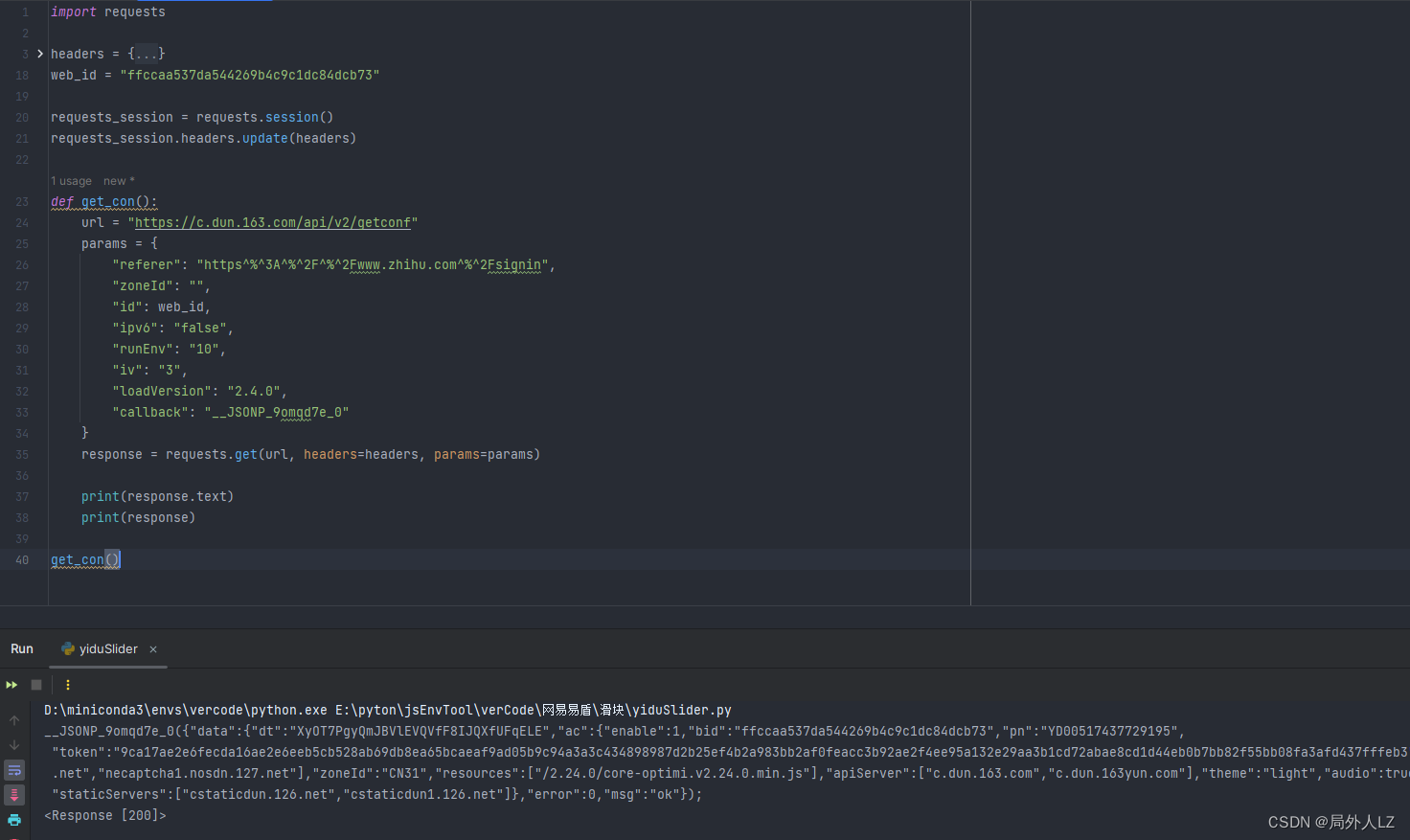This screenshot has width=1410, height=840.
Task: Click the headers.update(headers) line
Action: [x=204, y=139]
